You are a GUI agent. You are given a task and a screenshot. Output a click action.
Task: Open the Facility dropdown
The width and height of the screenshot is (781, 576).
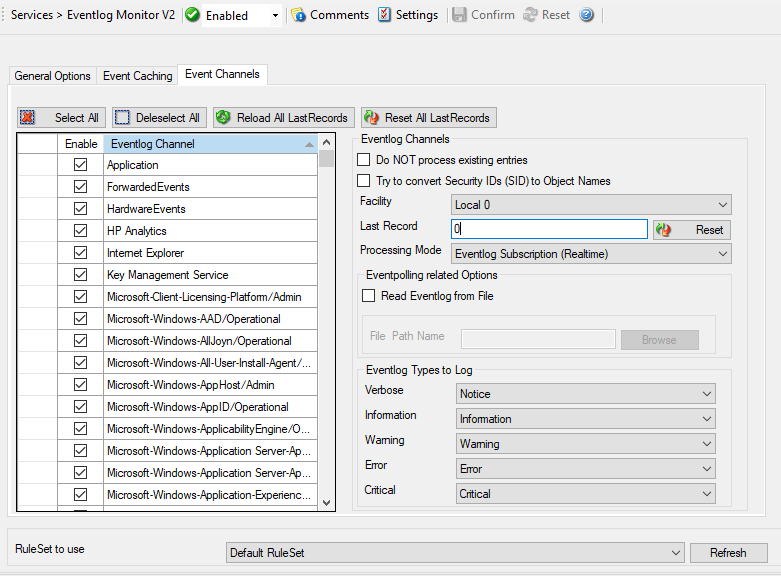click(591, 205)
